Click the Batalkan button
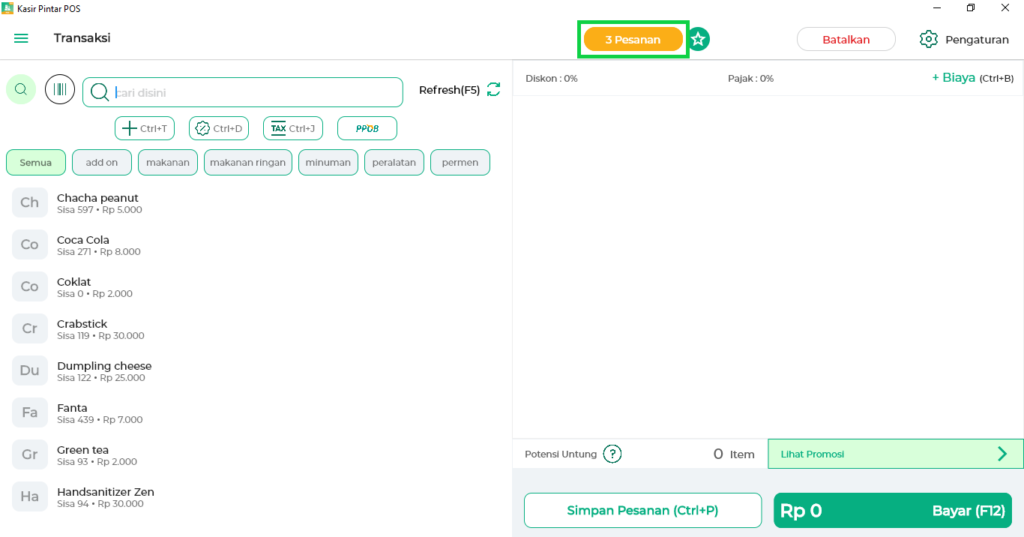The image size is (1024, 537). [846, 40]
